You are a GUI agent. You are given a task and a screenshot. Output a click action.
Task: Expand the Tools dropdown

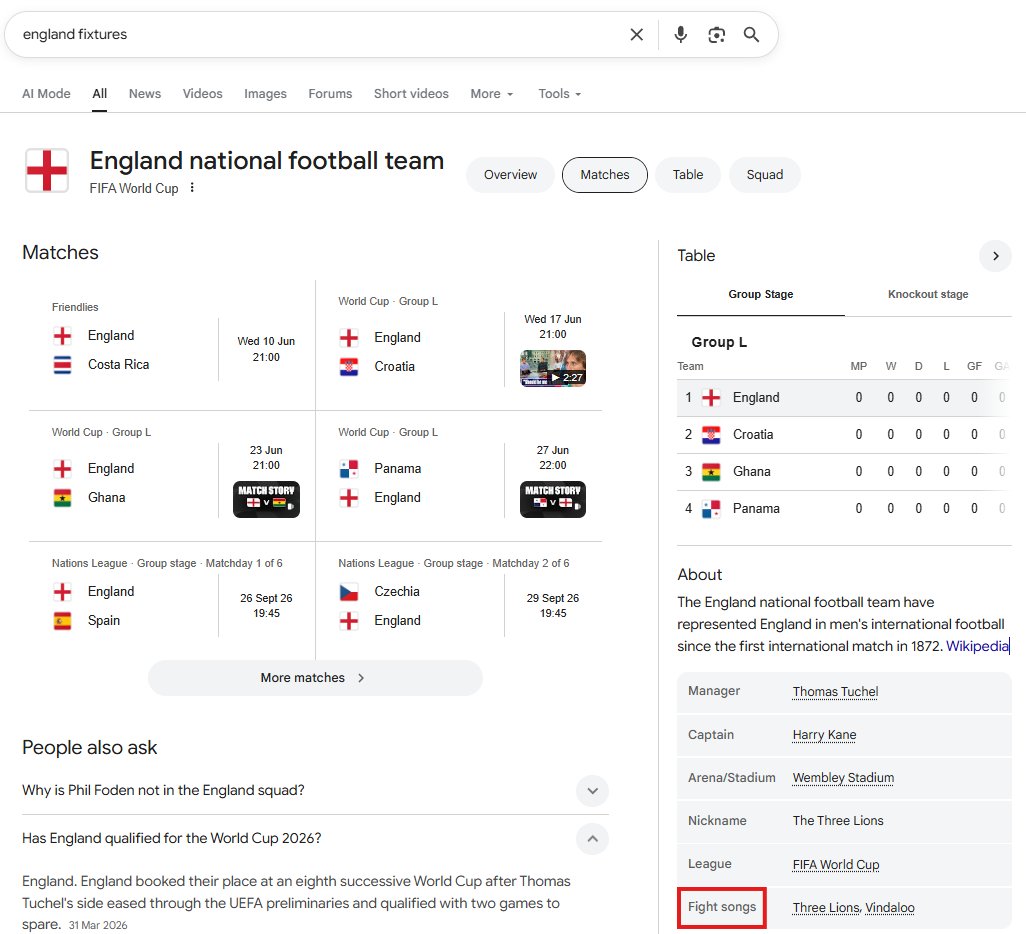click(559, 94)
